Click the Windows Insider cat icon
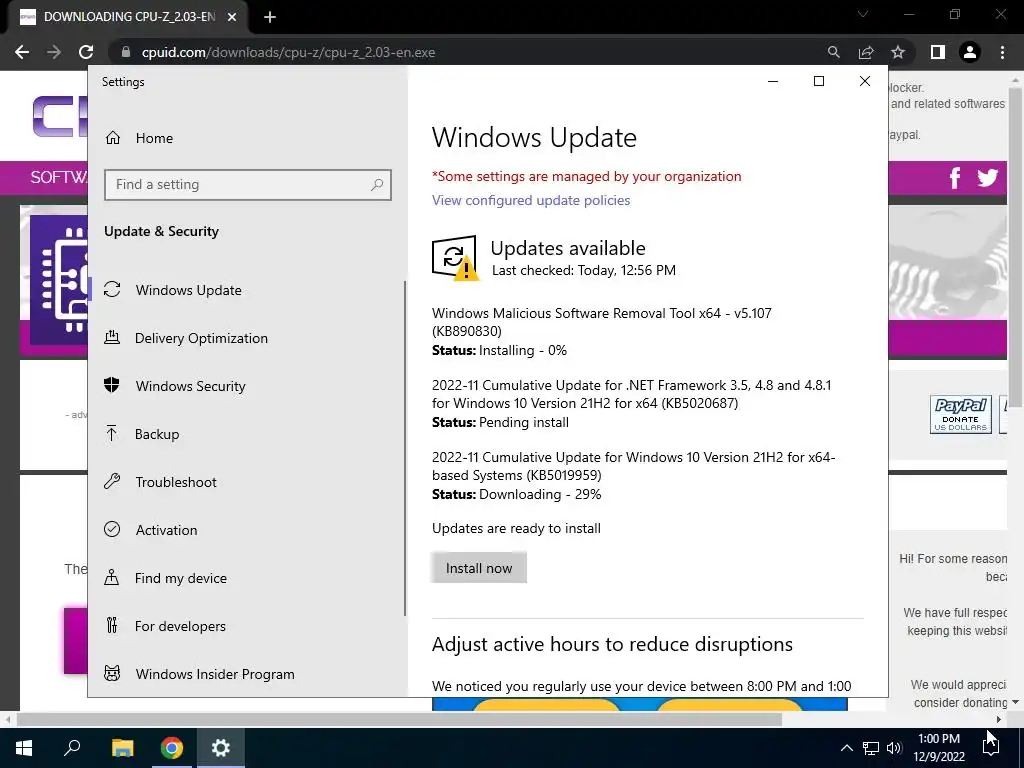Image resolution: width=1024 pixels, height=768 pixels. point(112,673)
